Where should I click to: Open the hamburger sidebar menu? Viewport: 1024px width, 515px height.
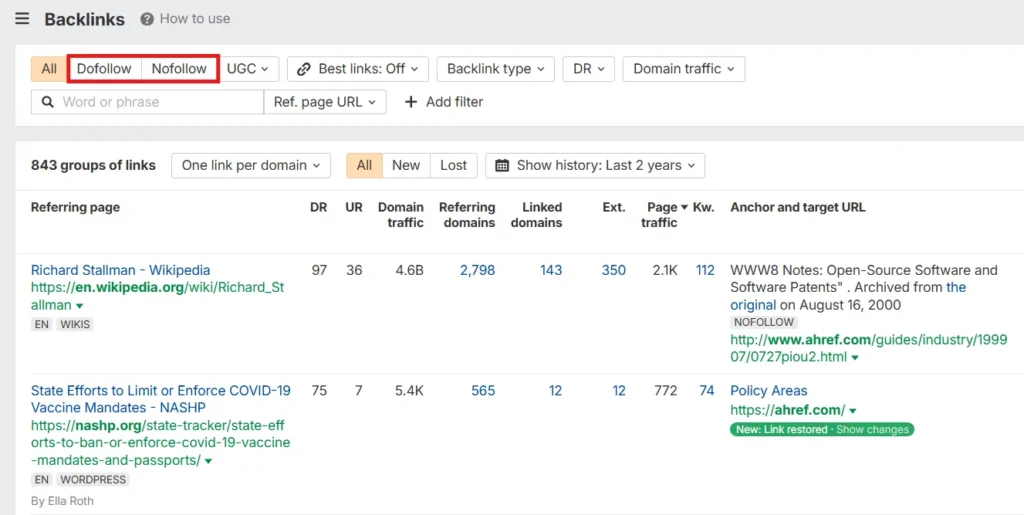point(22,19)
